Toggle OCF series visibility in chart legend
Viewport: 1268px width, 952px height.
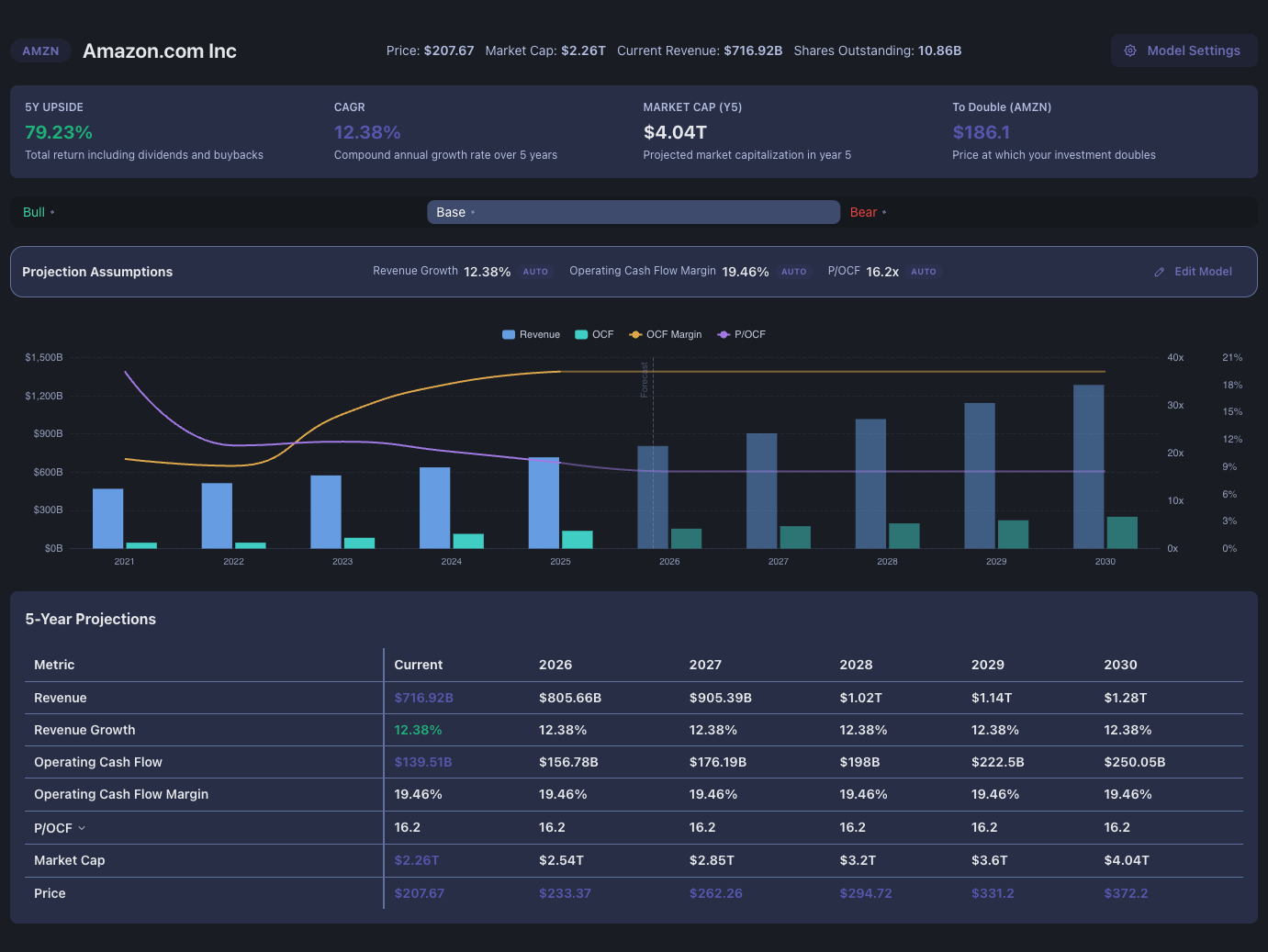pos(594,334)
